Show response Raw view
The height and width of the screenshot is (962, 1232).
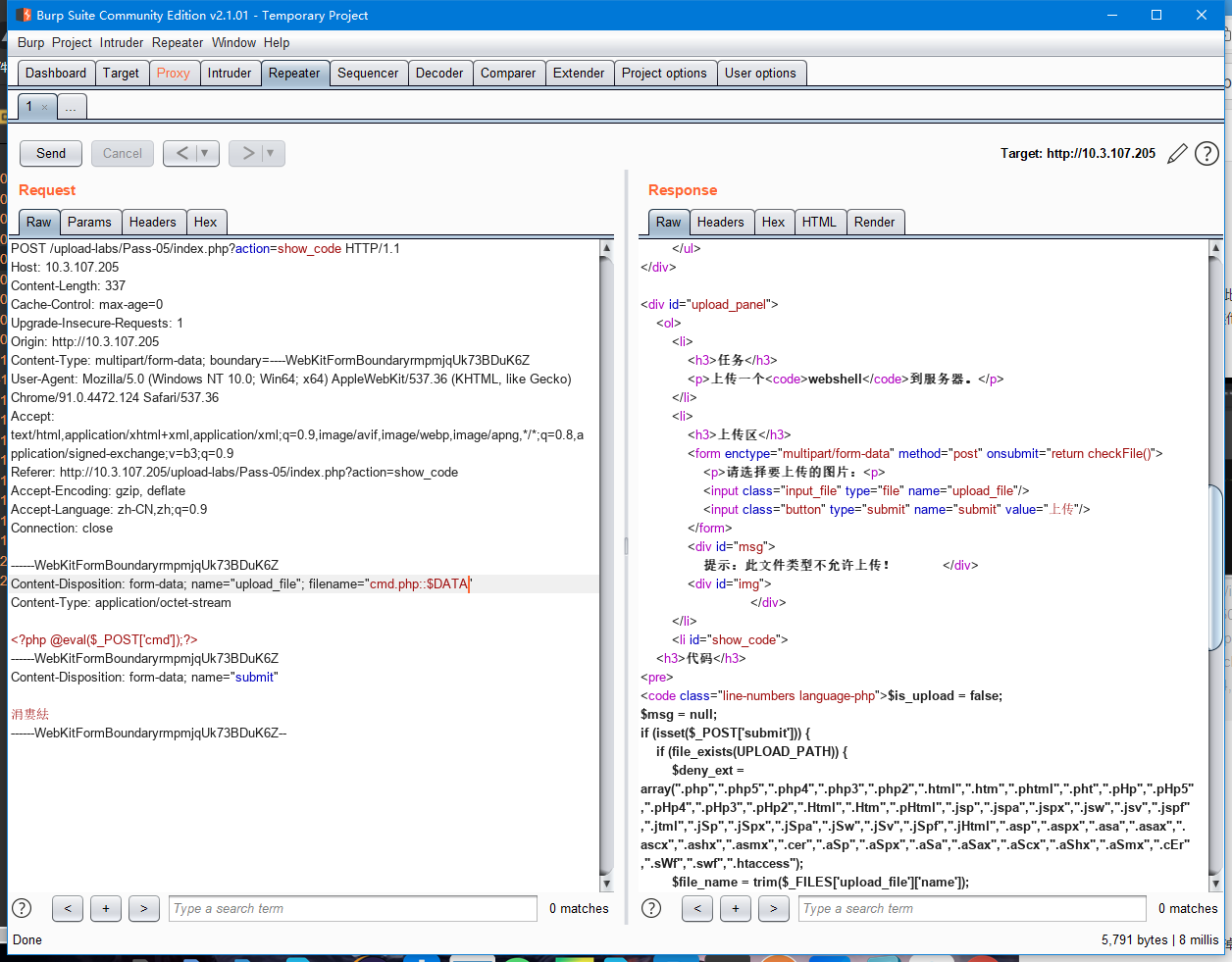(x=669, y=222)
